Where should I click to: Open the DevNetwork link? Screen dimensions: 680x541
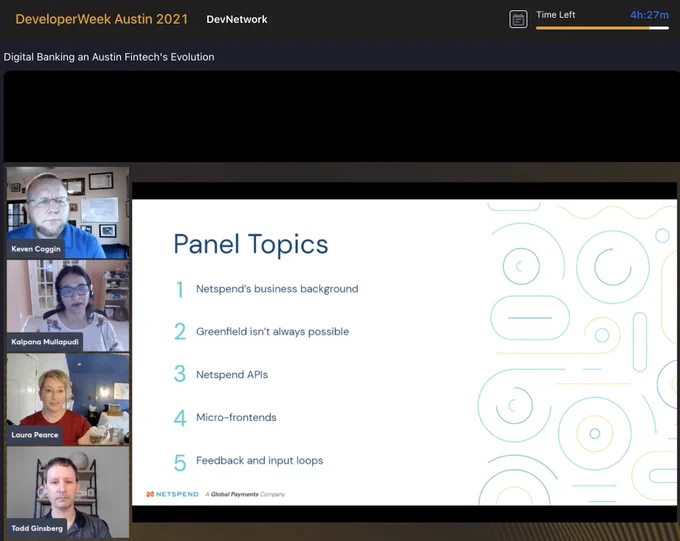coord(237,20)
